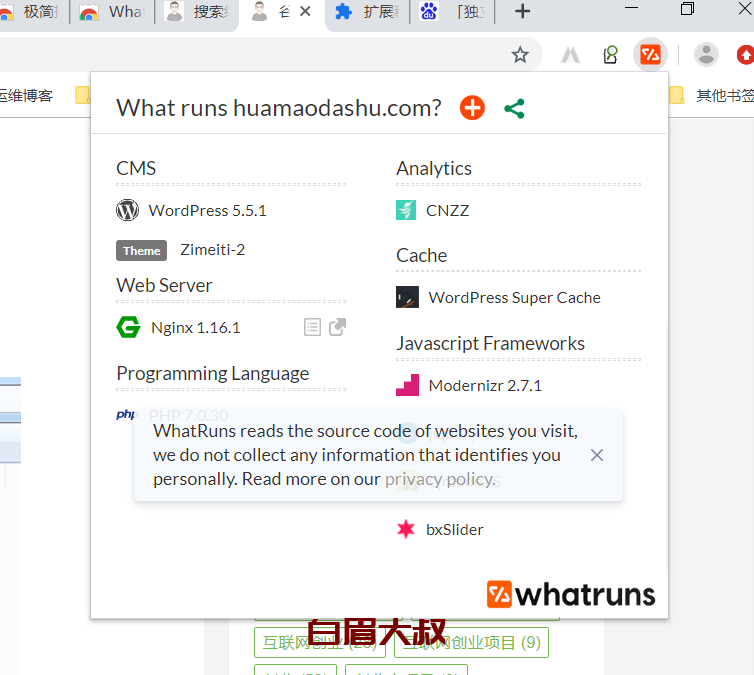Switch to the 扩展 tab
The height and width of the screenshot is (675, 754).
pyautogui.click(x=368, y=12)
